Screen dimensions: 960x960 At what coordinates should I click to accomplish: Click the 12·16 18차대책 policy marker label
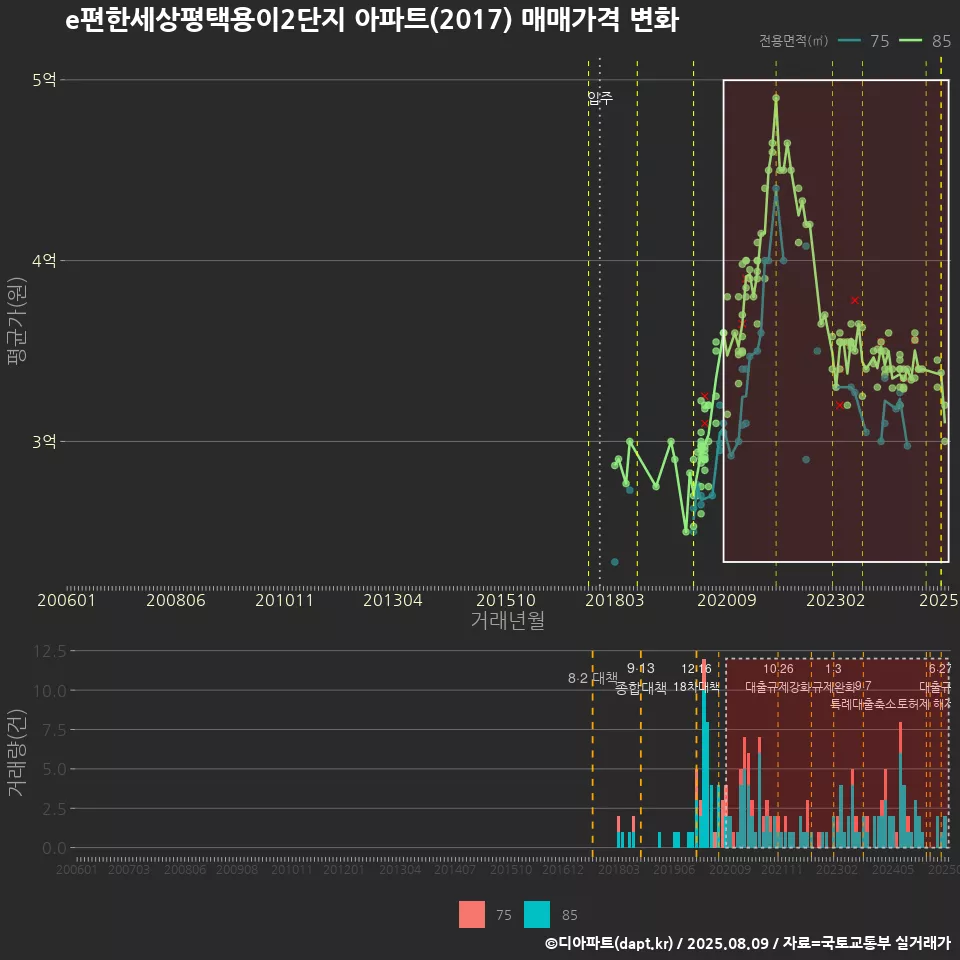(696, 678)
